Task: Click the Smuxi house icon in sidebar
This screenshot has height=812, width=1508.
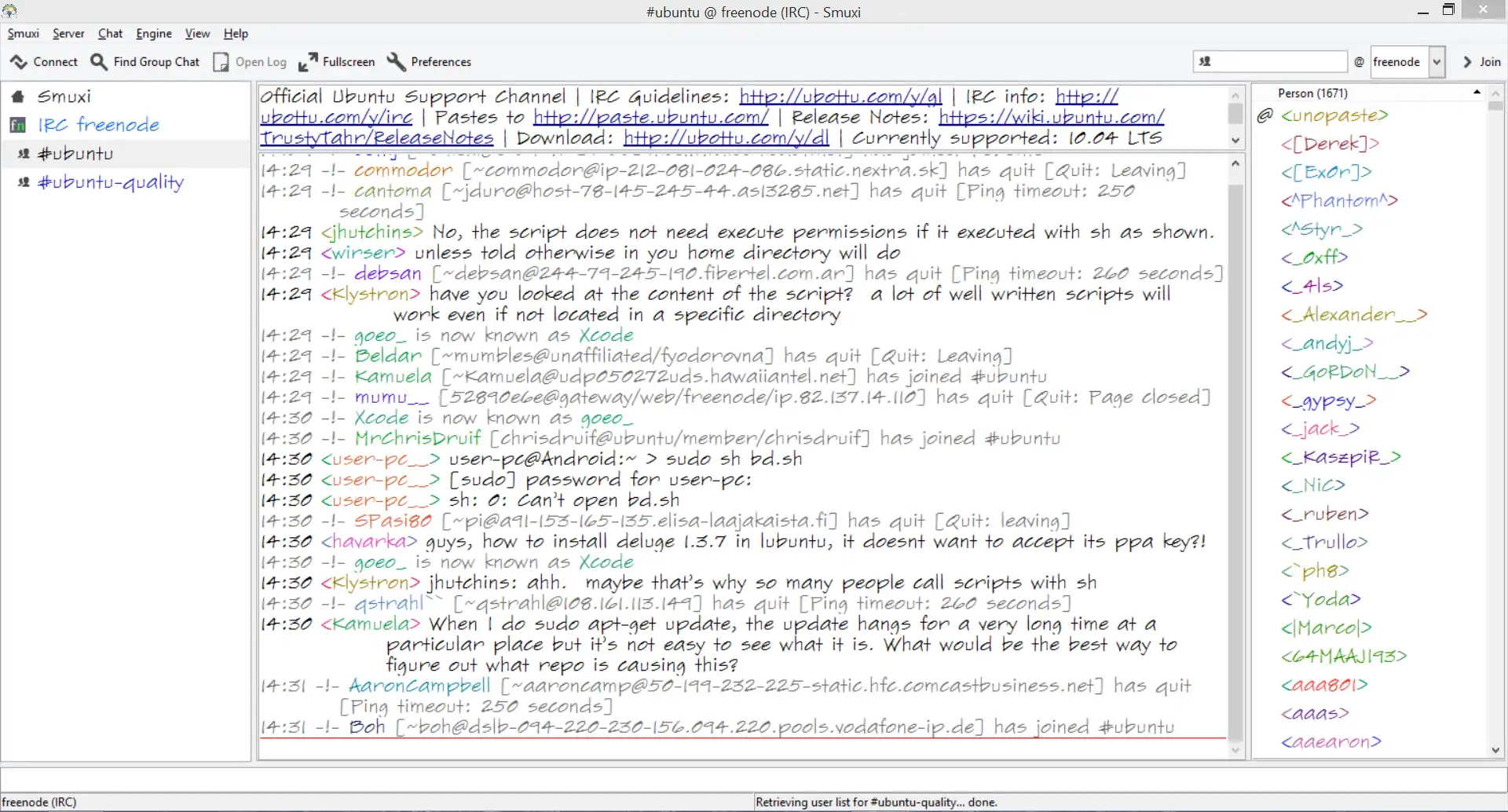Action: 18,97
